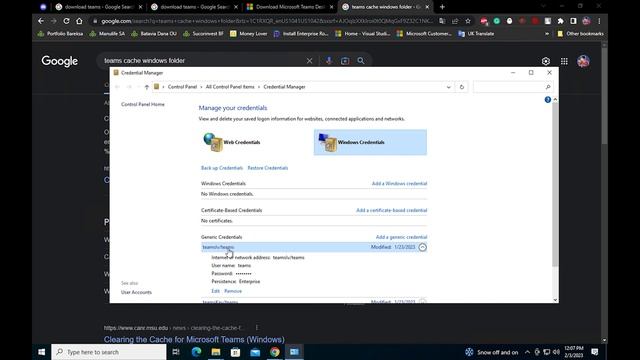
Task: Remove the teamsIv/teams credential
Action: 233,291
